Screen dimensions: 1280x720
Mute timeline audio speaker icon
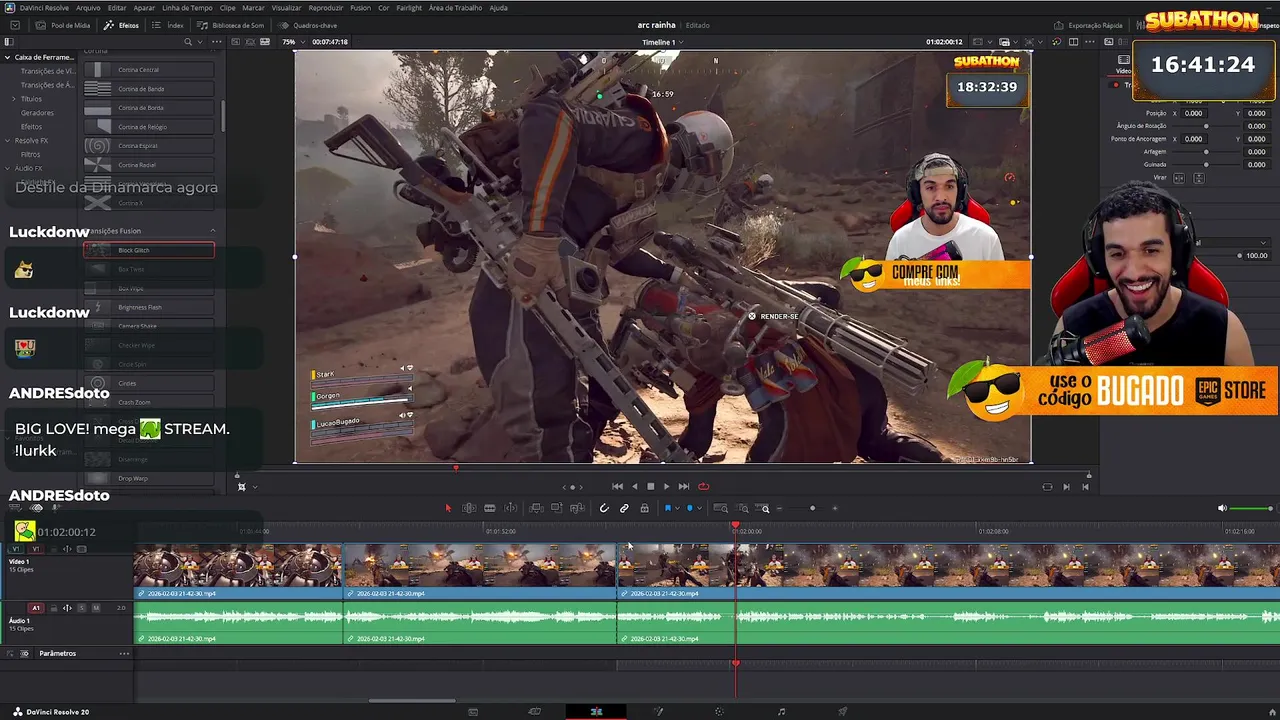[x=1222, y=508]
